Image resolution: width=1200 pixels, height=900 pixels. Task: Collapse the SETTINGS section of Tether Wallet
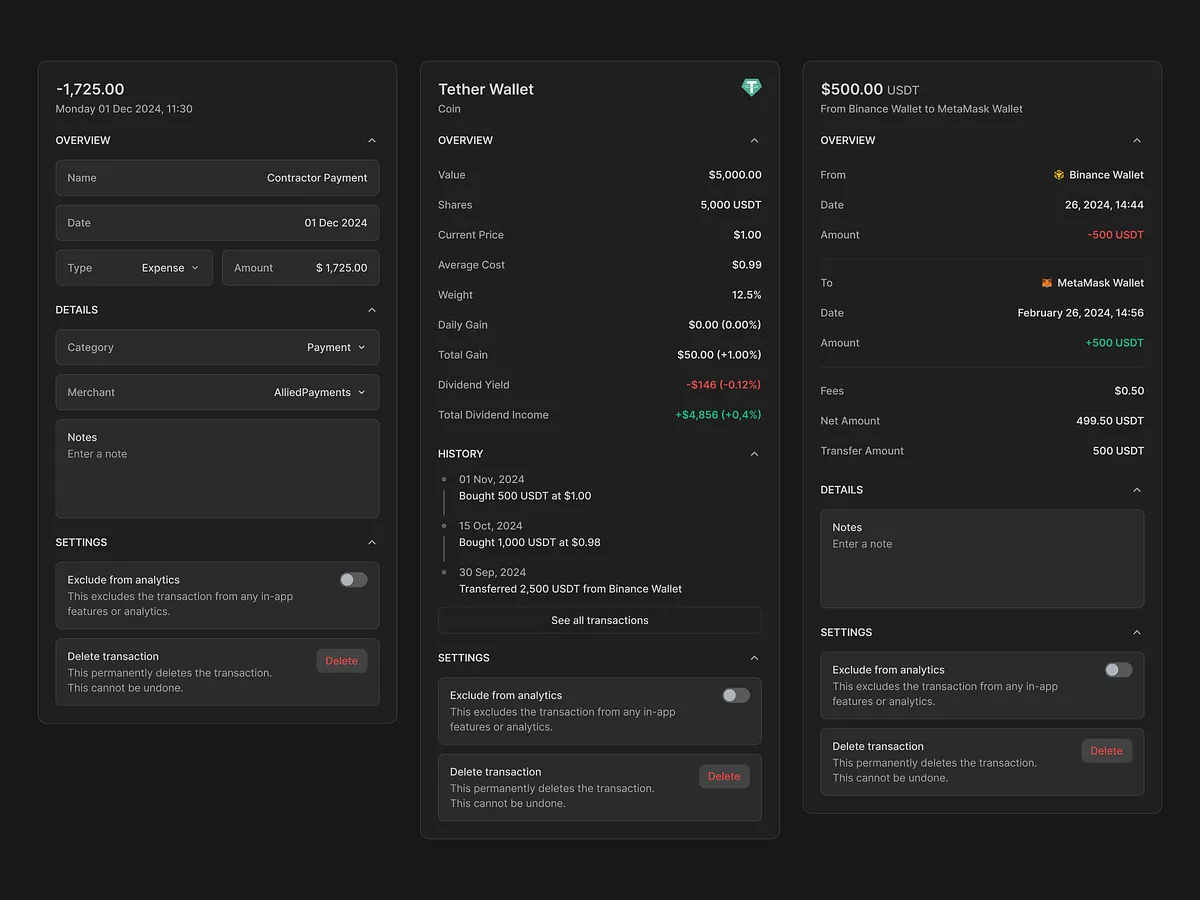pos(754,658)
